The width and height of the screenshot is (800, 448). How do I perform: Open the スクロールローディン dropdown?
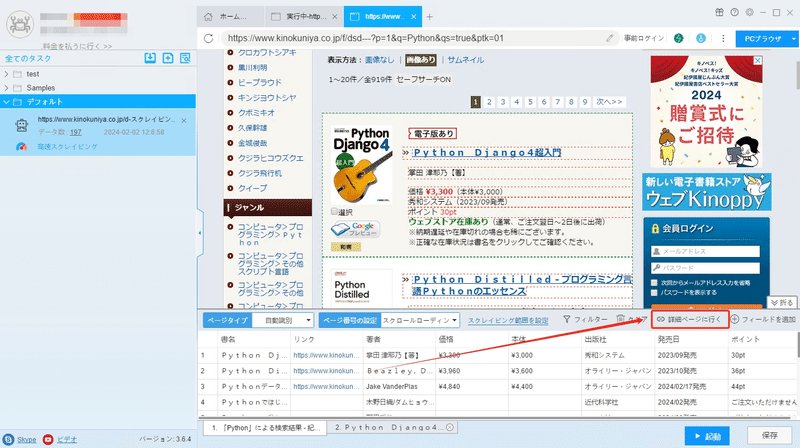420,320
